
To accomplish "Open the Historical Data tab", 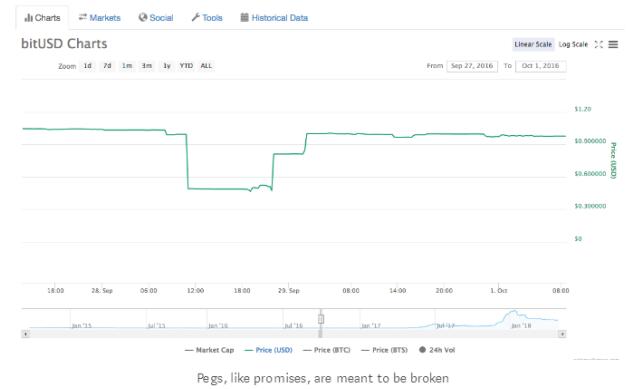I will click(x=274, y=18).
